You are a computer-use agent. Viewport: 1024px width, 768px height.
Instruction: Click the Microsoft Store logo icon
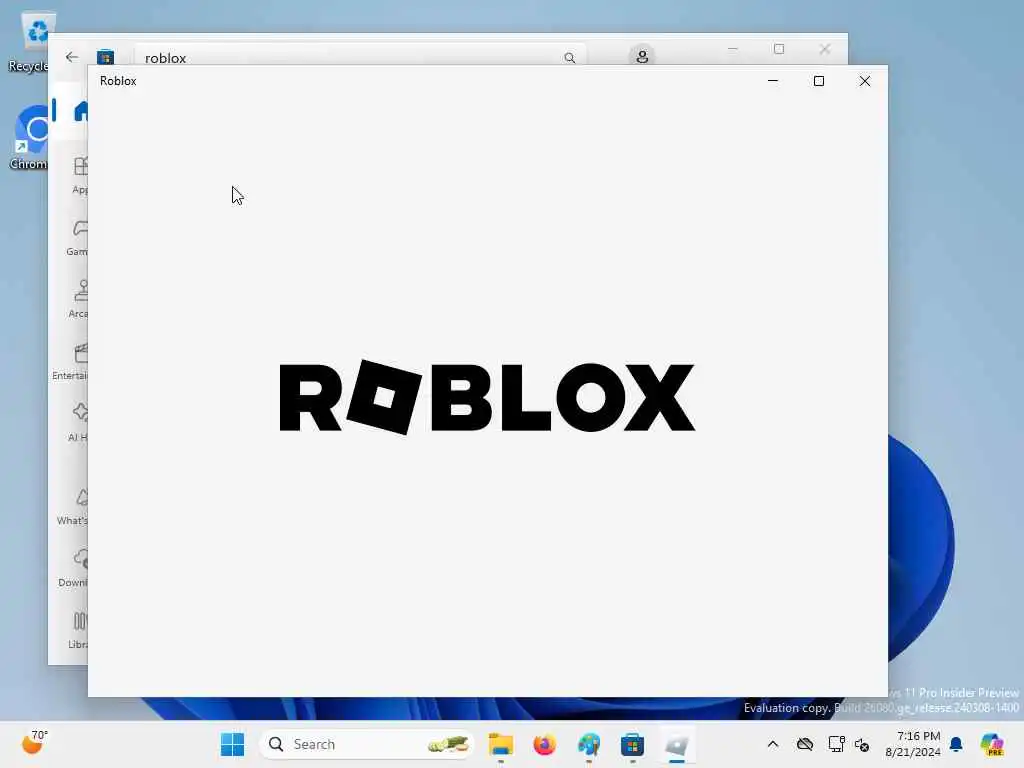tap(105, 57)
